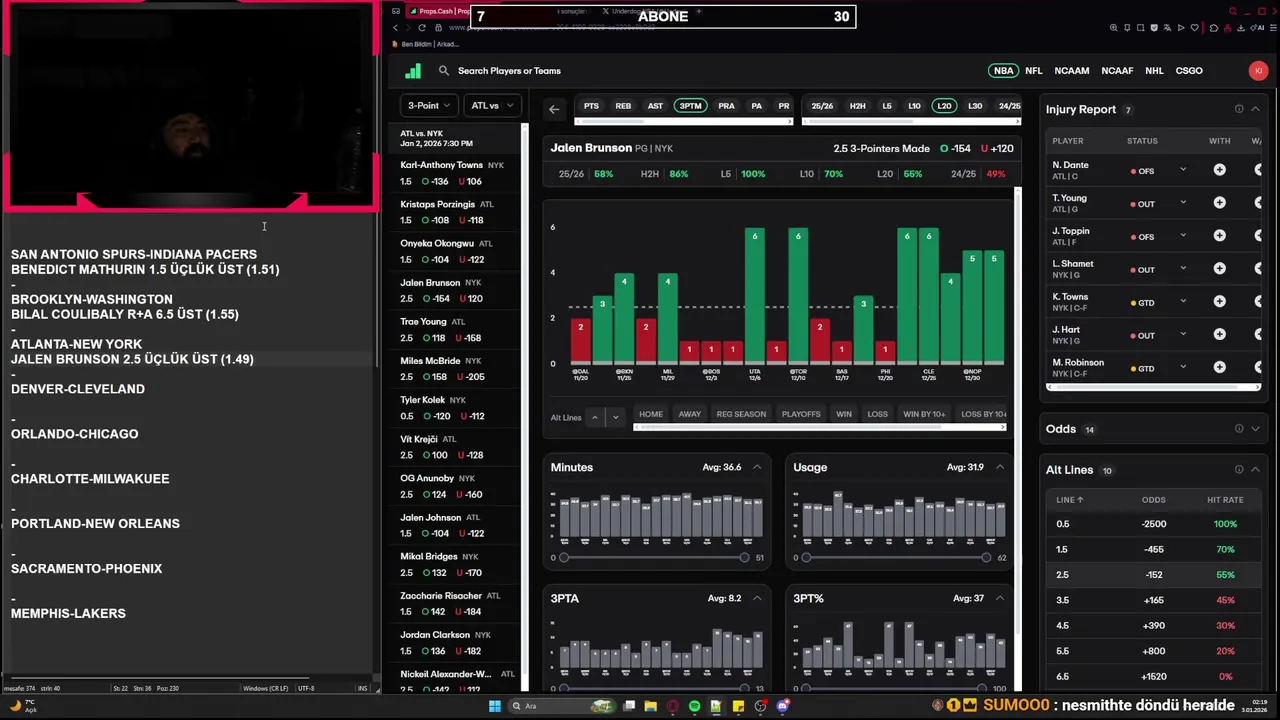Switch to the NFL league tab
Image resolution: width=1280 pixels, height=720 pixels.
pyautogui.click(x=1034, y=71)
